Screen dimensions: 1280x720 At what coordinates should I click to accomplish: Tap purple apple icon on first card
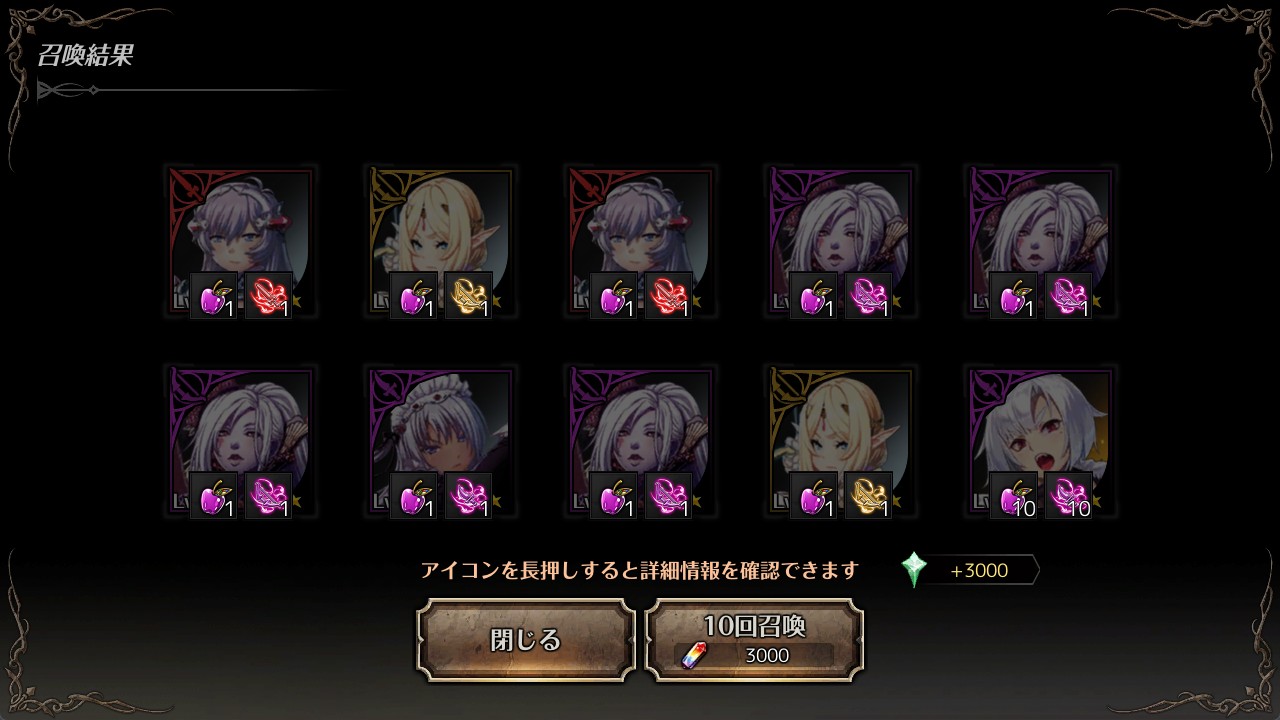click(x=215, y=296)
